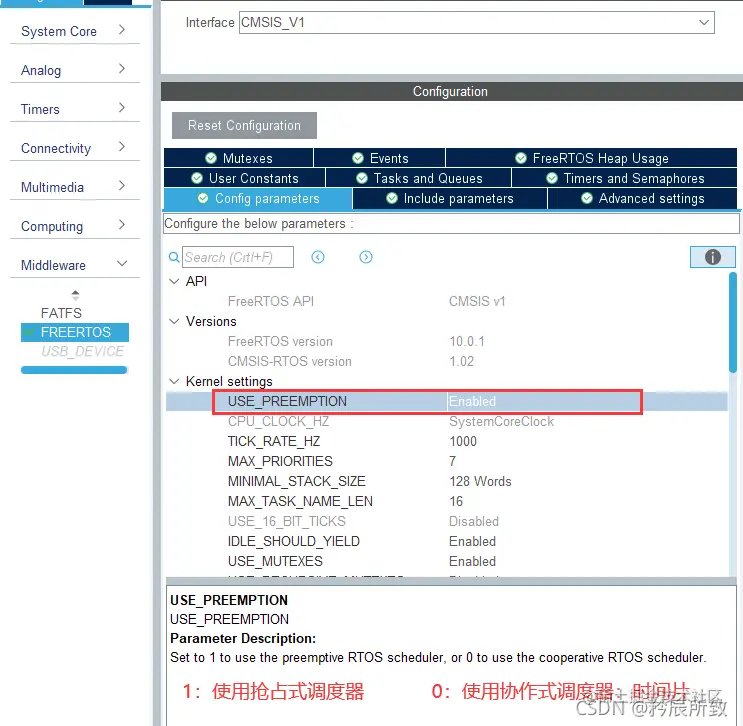Click the sort arrows above FATFS
The height and width of the screenshot is (726, 743).
click(75, 295)
